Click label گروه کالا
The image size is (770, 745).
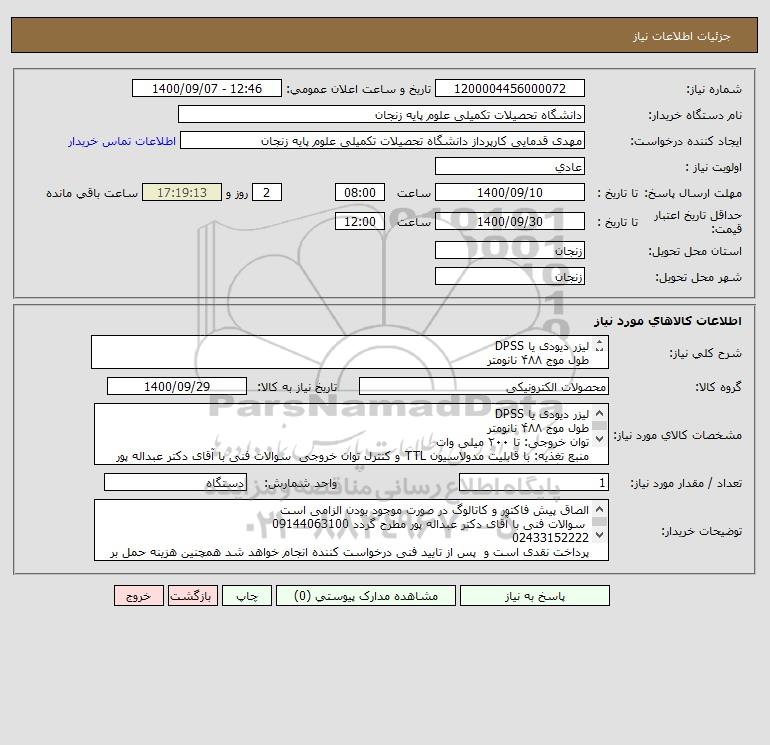pos(718,387)
